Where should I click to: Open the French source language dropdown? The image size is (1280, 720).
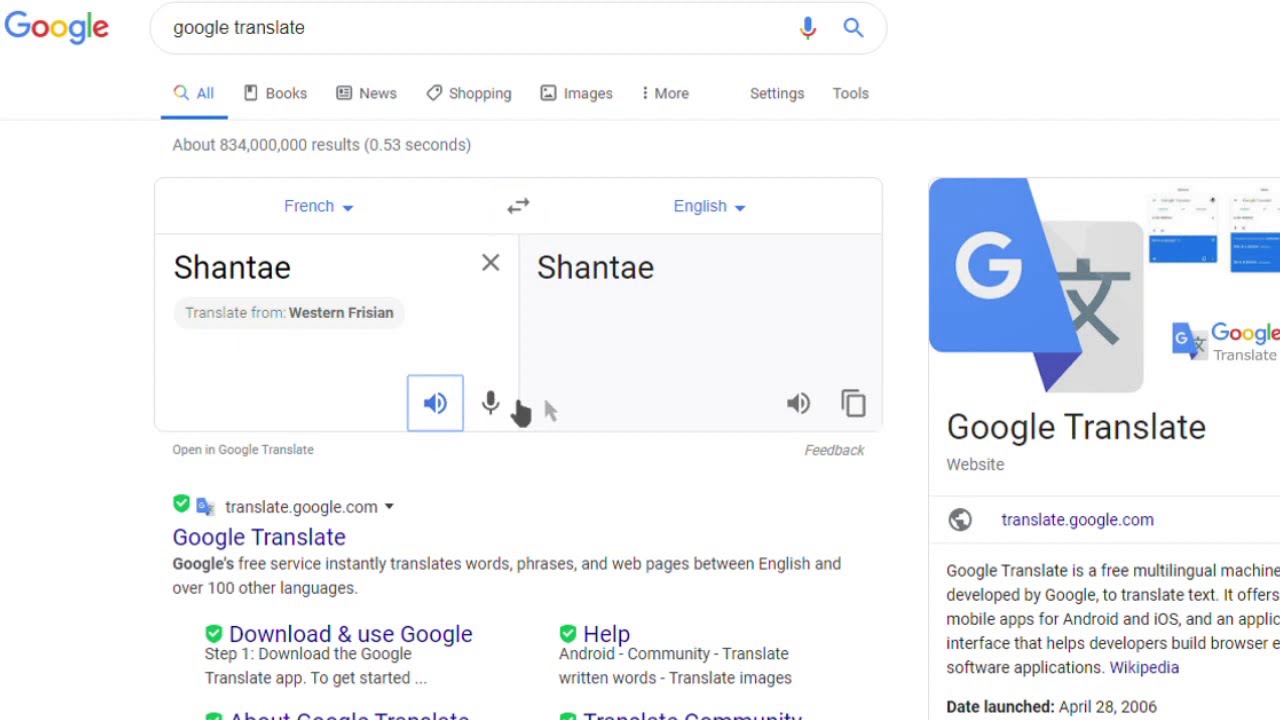click(x=319, y=206)
